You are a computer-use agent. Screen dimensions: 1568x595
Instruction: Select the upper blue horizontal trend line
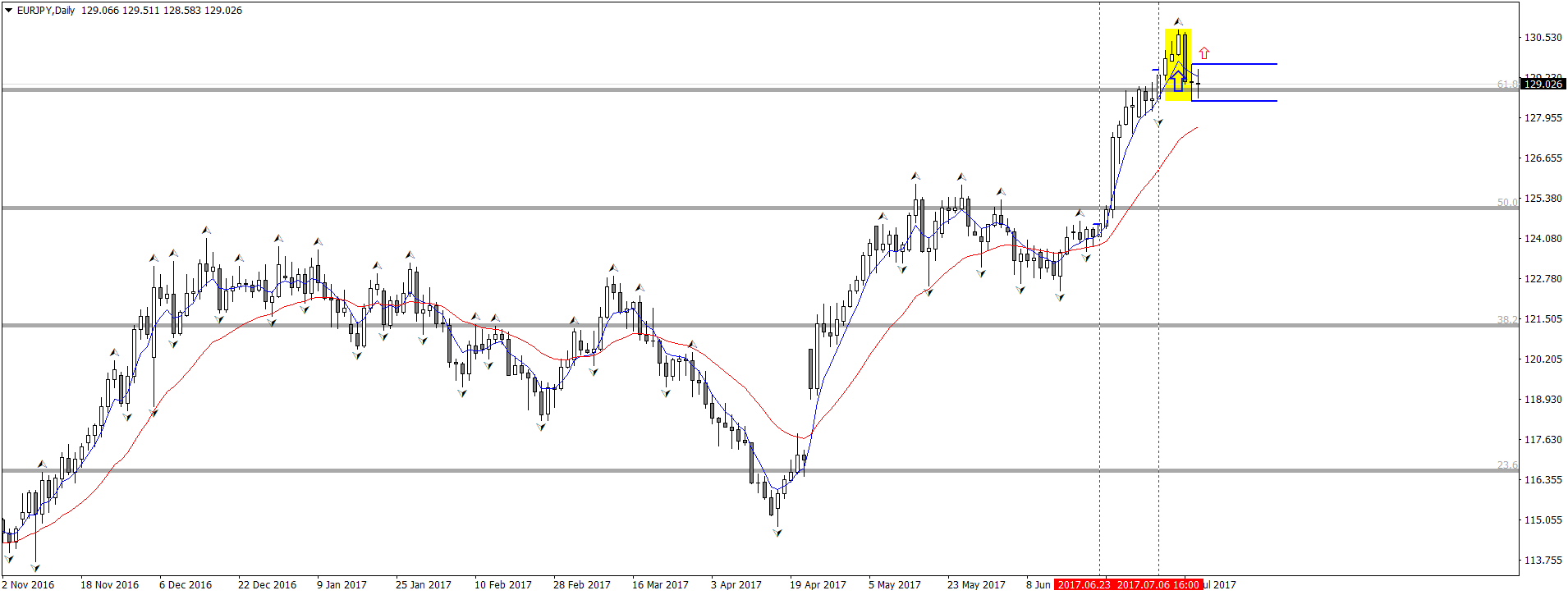[x=1234, y=64]
